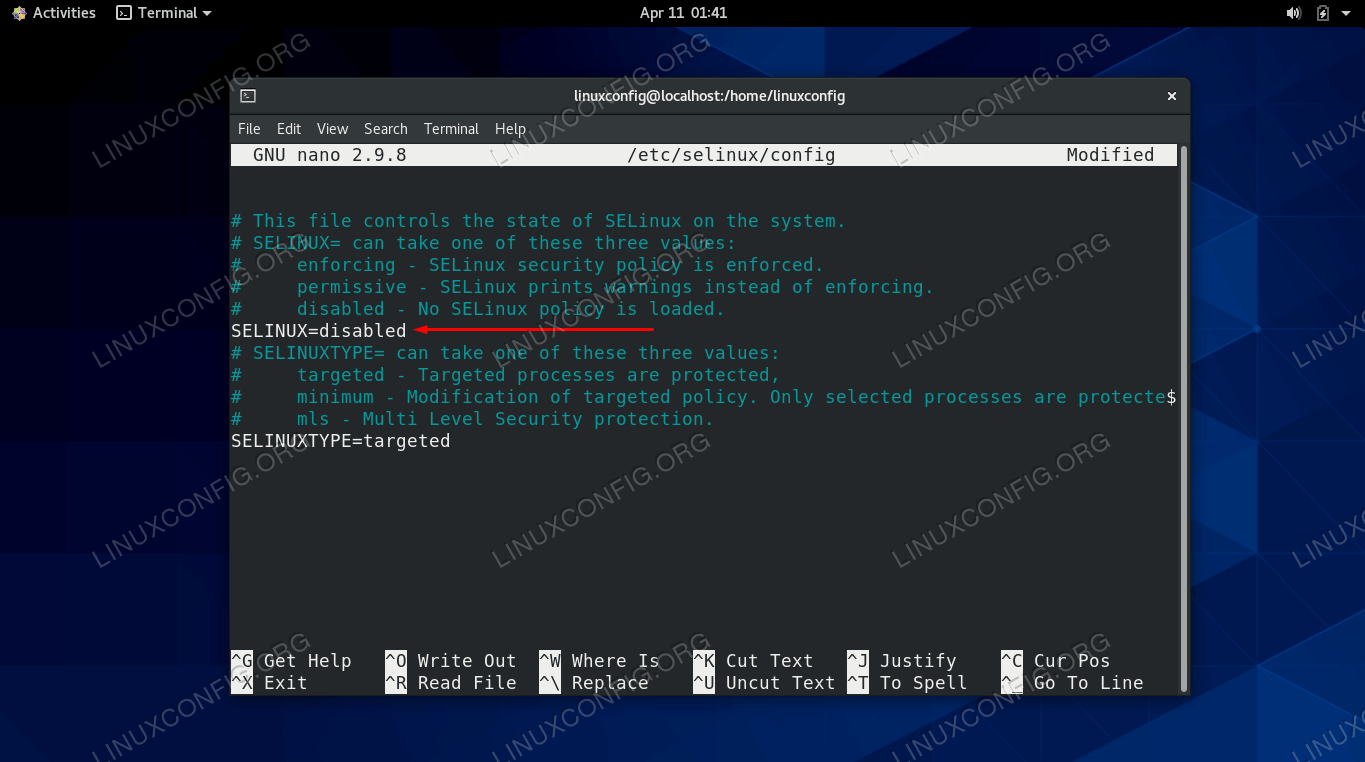The height and width of the screenshot is (762, 1365).
Task: Click the '^T To Spell' shortcut
Action: (907, 683)
